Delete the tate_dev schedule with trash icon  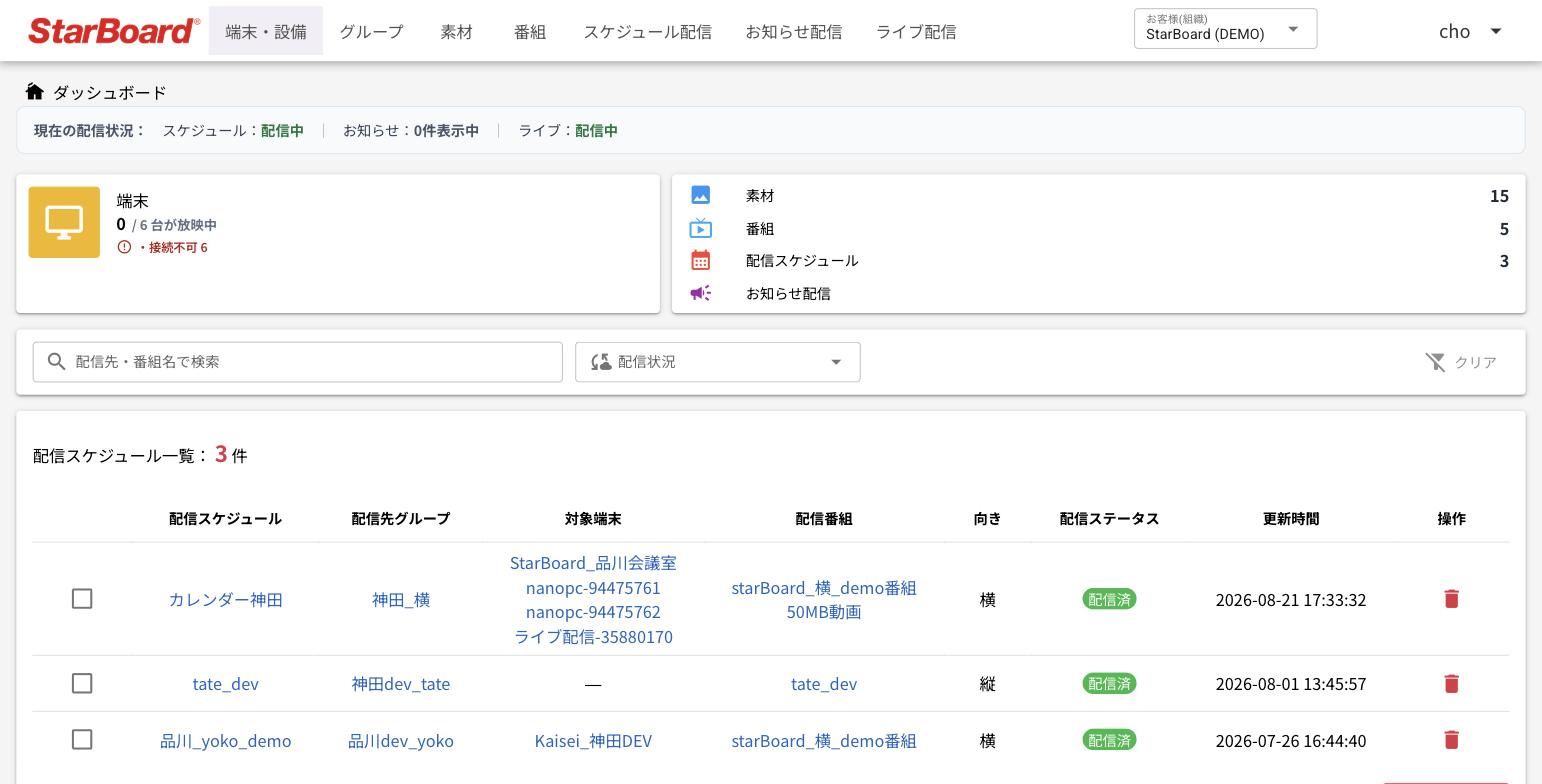pos(1452,683)
